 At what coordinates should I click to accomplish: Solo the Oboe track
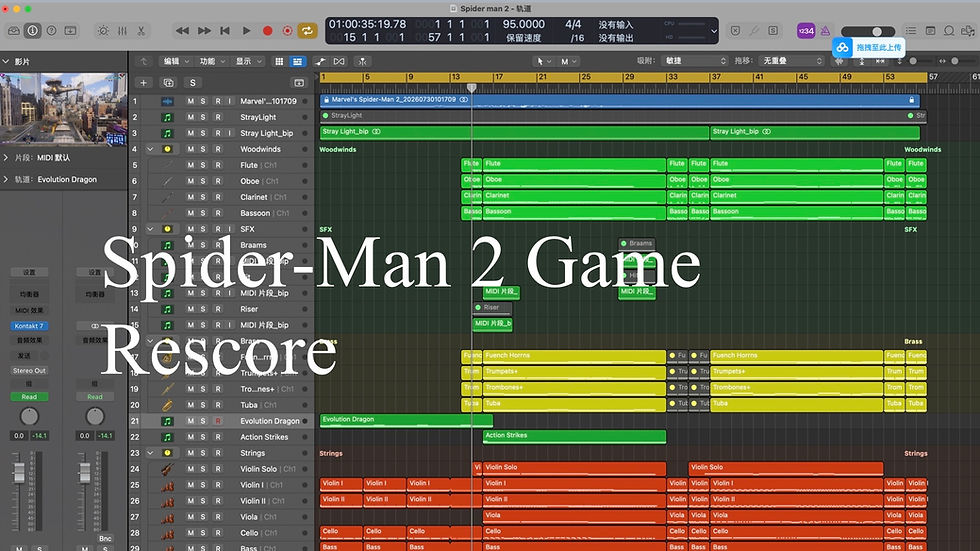[202, 181]
